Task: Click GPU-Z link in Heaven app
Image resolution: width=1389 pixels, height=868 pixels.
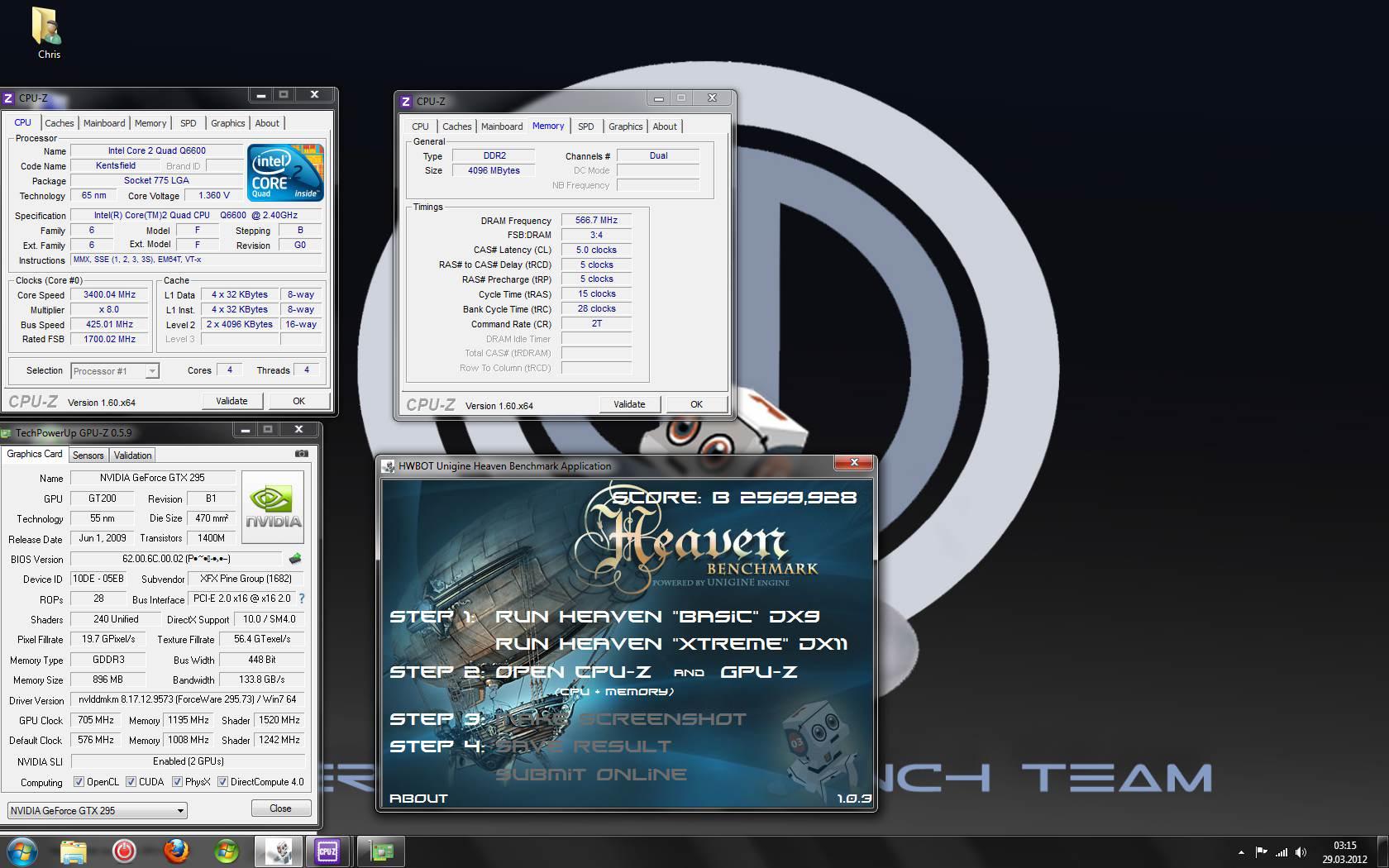Action: point(759,672)
